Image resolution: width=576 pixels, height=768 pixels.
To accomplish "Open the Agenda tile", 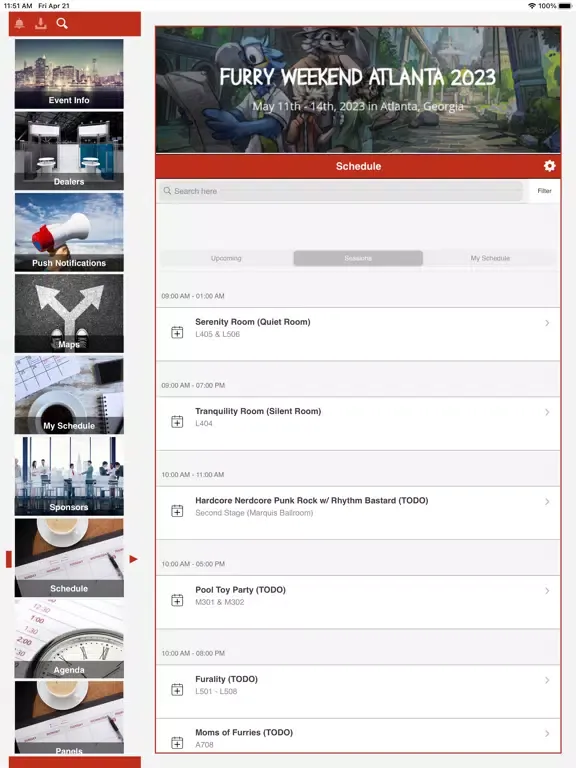I will (x=69, y=639).
